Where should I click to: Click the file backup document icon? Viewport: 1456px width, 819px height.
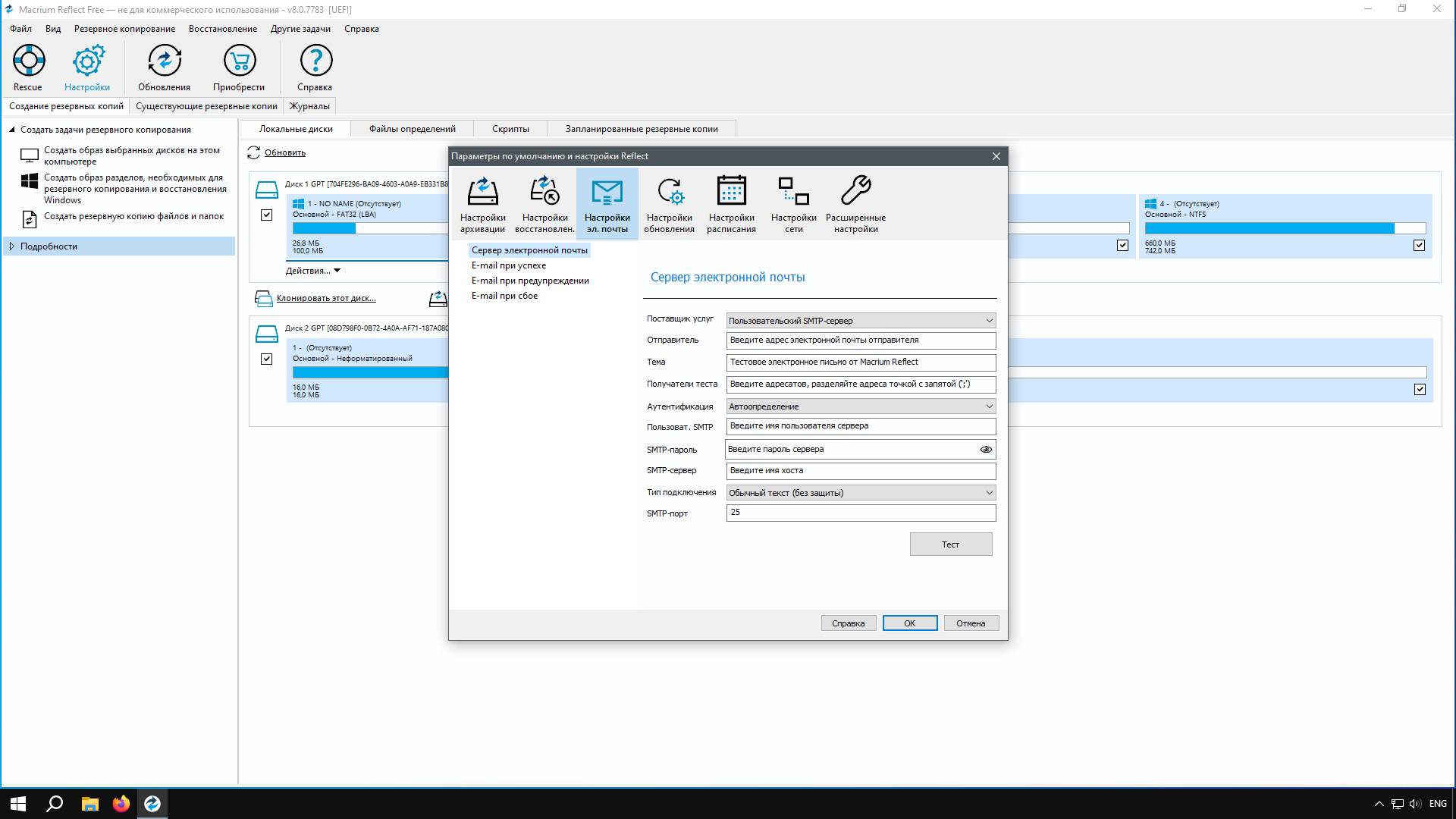click(30, 219)
